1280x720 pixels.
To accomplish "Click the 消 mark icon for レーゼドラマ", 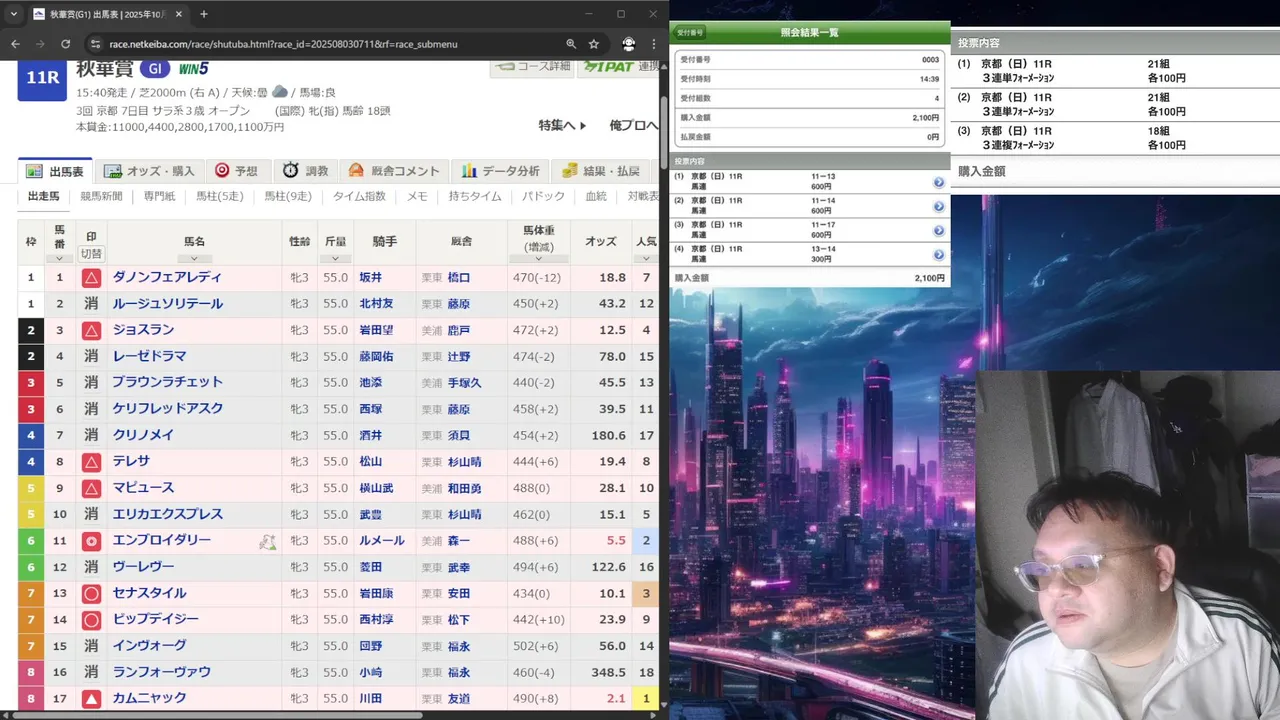I will click(x=91, y=356).
